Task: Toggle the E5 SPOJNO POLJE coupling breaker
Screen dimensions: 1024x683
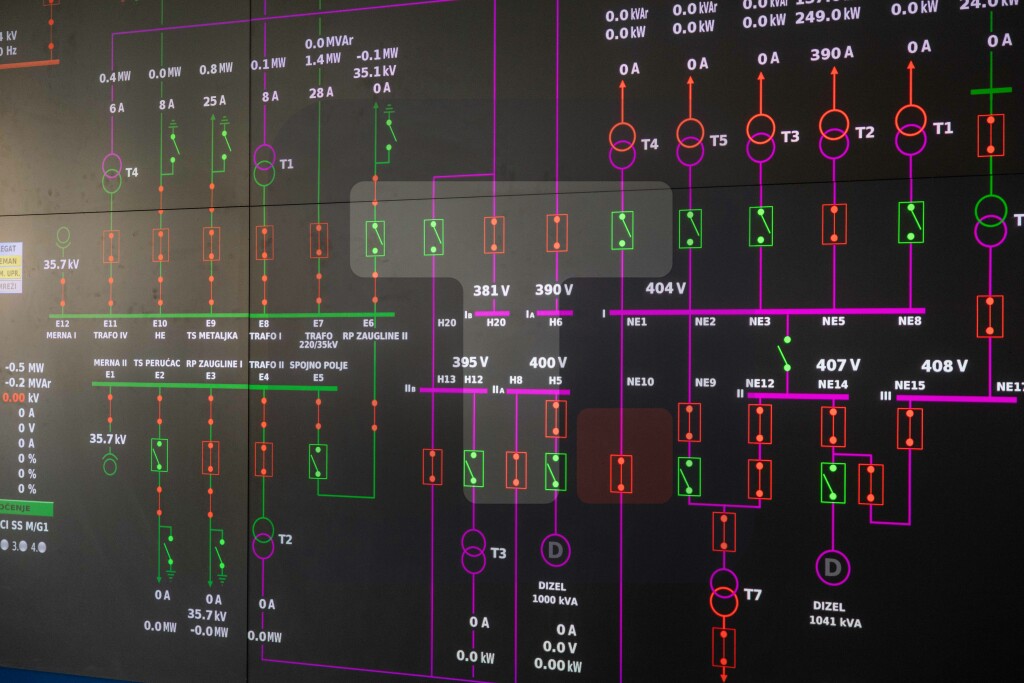Action: (318, 460)
